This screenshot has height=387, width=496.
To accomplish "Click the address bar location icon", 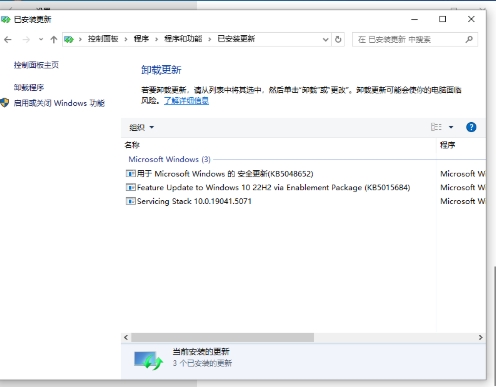I will coord(69,40).
